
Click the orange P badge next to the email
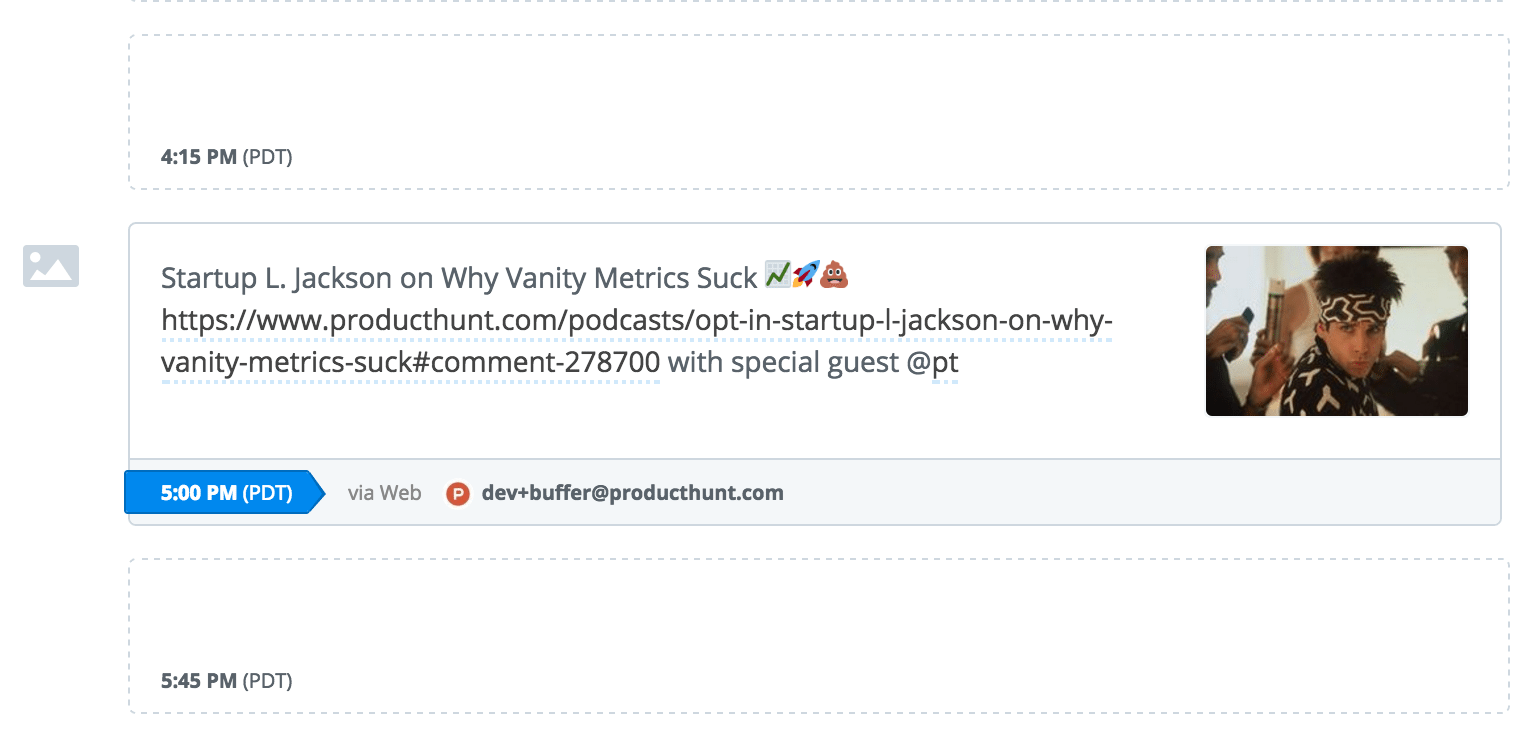click(x=458, y=493)
